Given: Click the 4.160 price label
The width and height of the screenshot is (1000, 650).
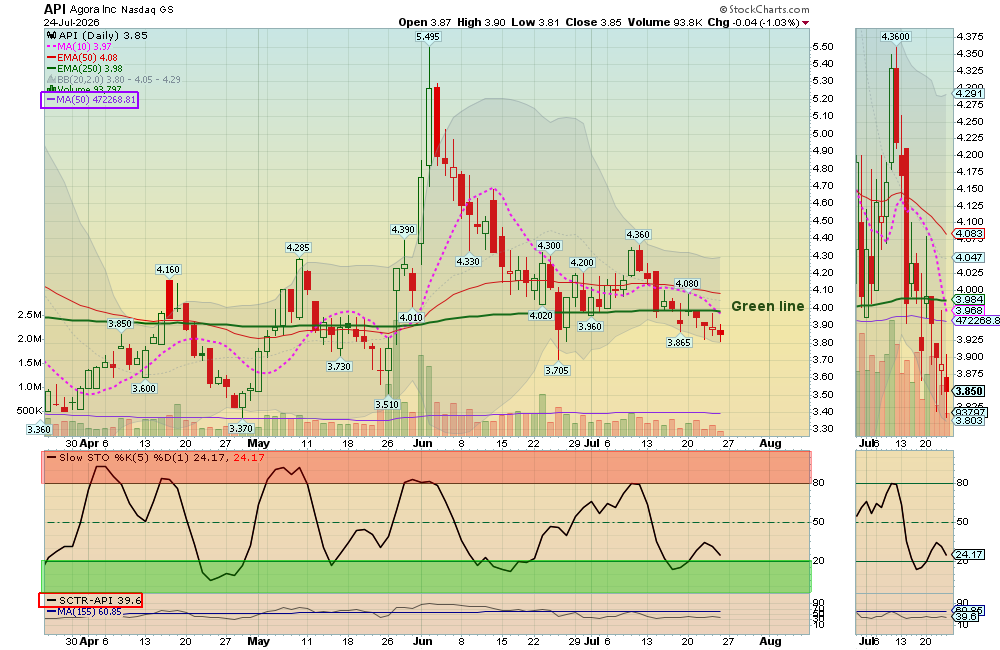Looking at the screenshot, I should click(168, 270).
